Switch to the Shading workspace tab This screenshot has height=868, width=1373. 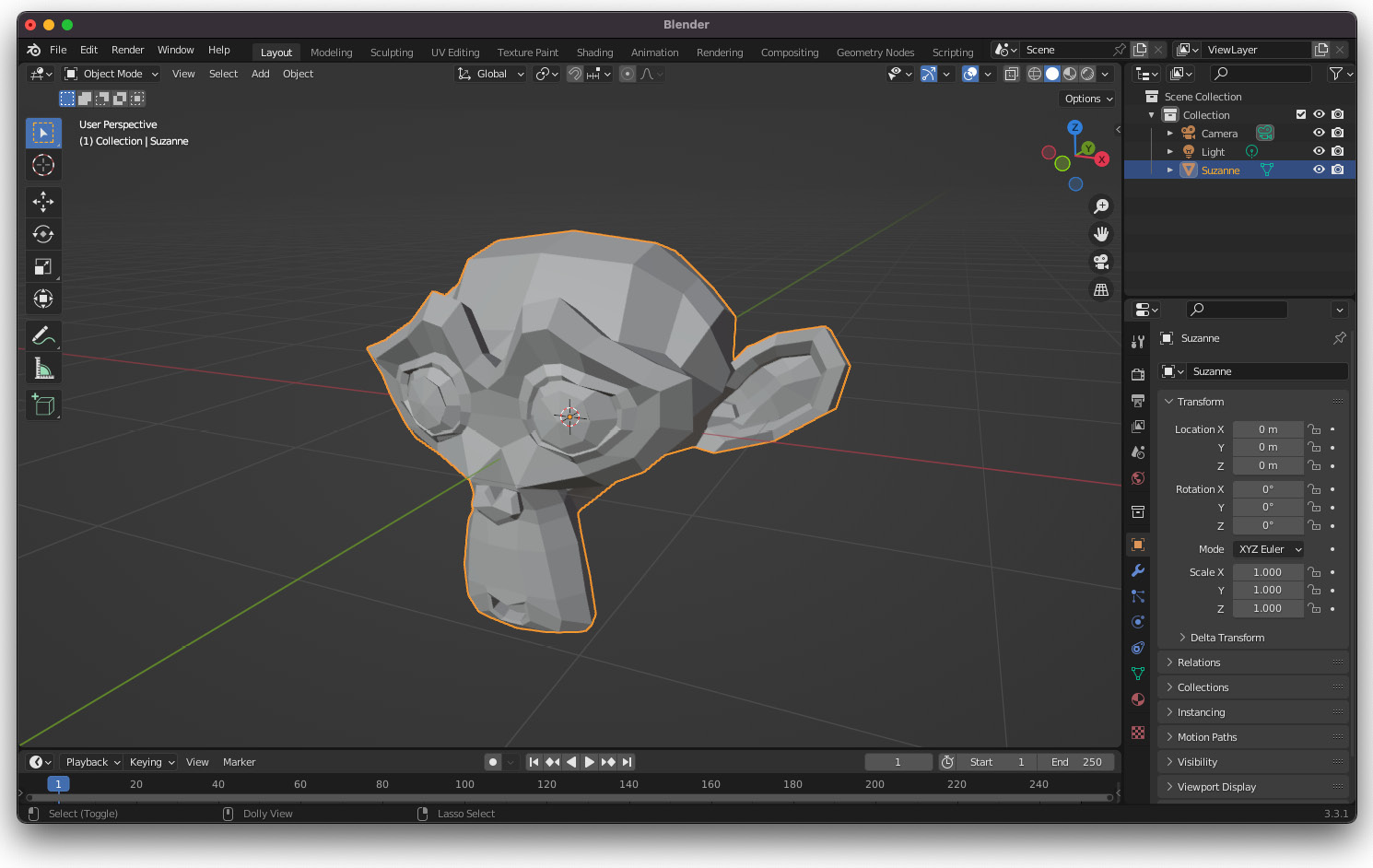[x=595, y=53]
